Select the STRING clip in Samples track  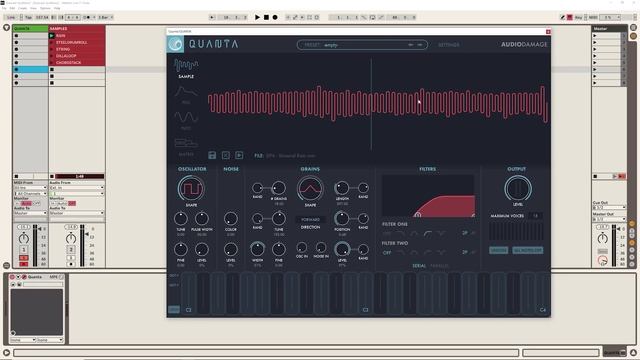pyautogui.click(x=77, y=49)
